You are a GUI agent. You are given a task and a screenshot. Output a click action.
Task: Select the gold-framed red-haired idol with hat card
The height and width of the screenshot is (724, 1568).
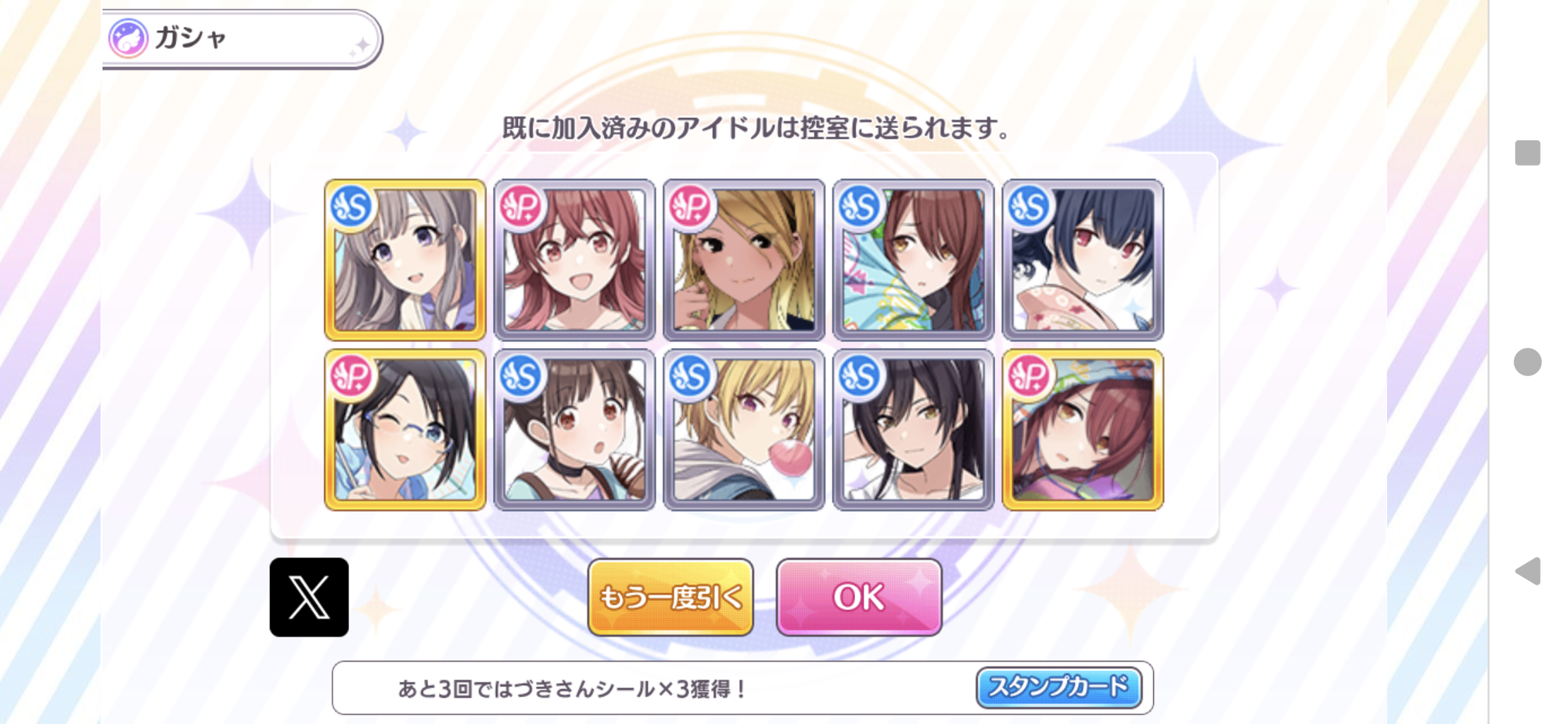click(1083, 429)
